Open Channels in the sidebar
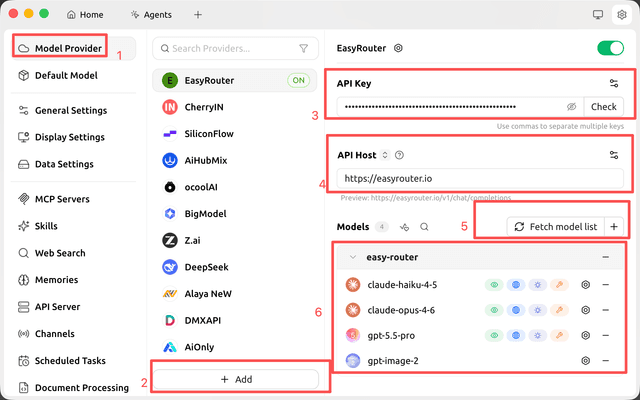Viewport: 640px width, 400px height. coord(73,334)
